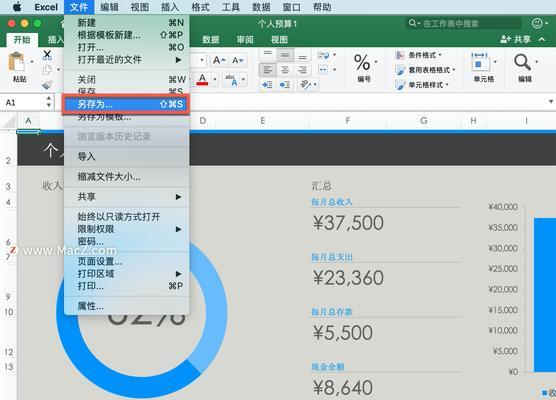Click the magnifier Edit icon in ribbon
This screenshot has height=400, width=556.
tap(522, 62)
